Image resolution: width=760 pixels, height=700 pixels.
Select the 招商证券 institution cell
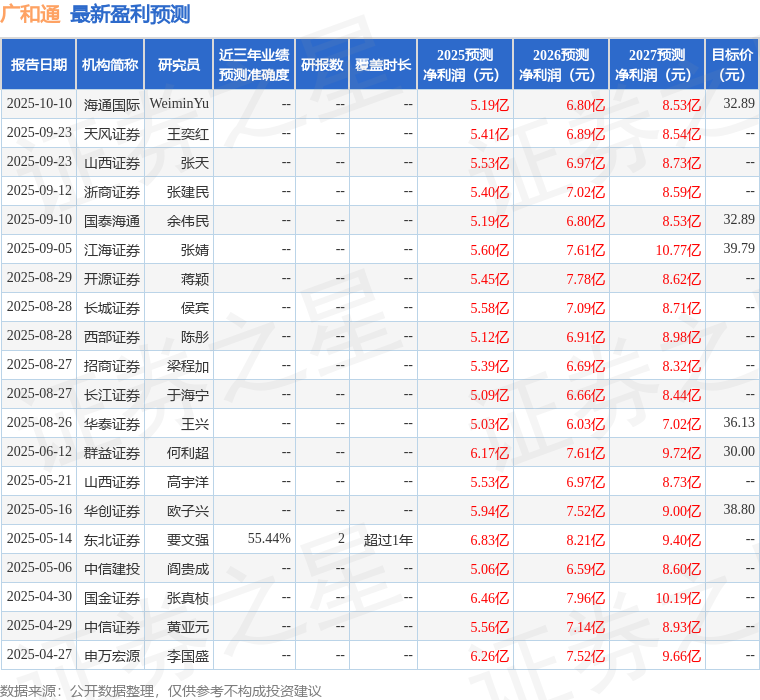112,366
